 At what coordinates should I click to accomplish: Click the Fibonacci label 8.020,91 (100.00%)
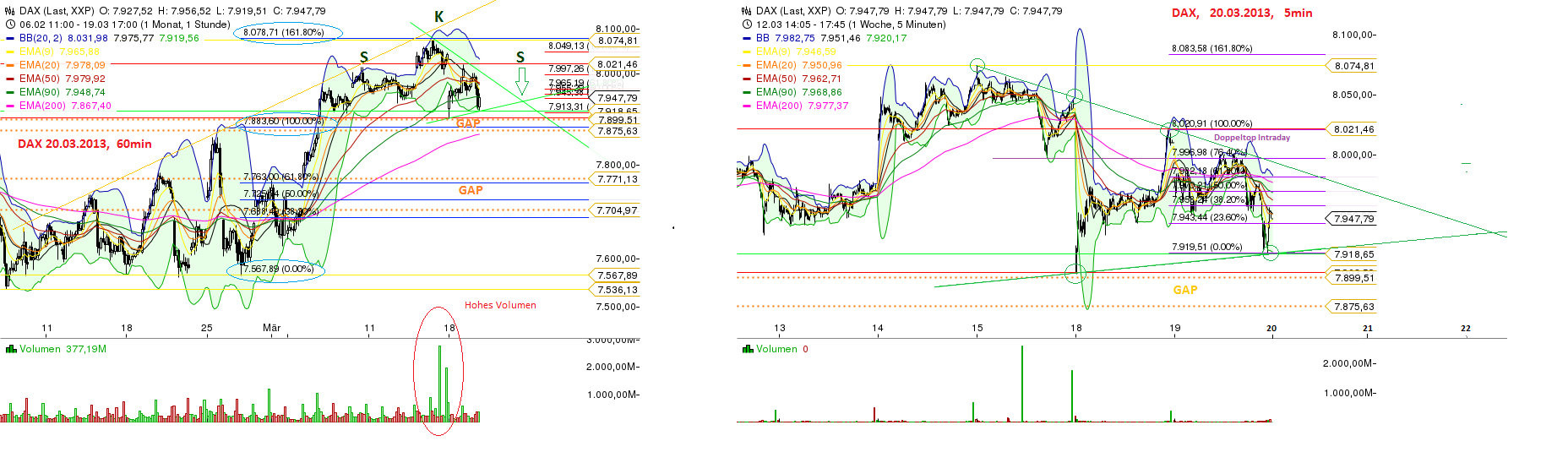(x=1211, y=123)
